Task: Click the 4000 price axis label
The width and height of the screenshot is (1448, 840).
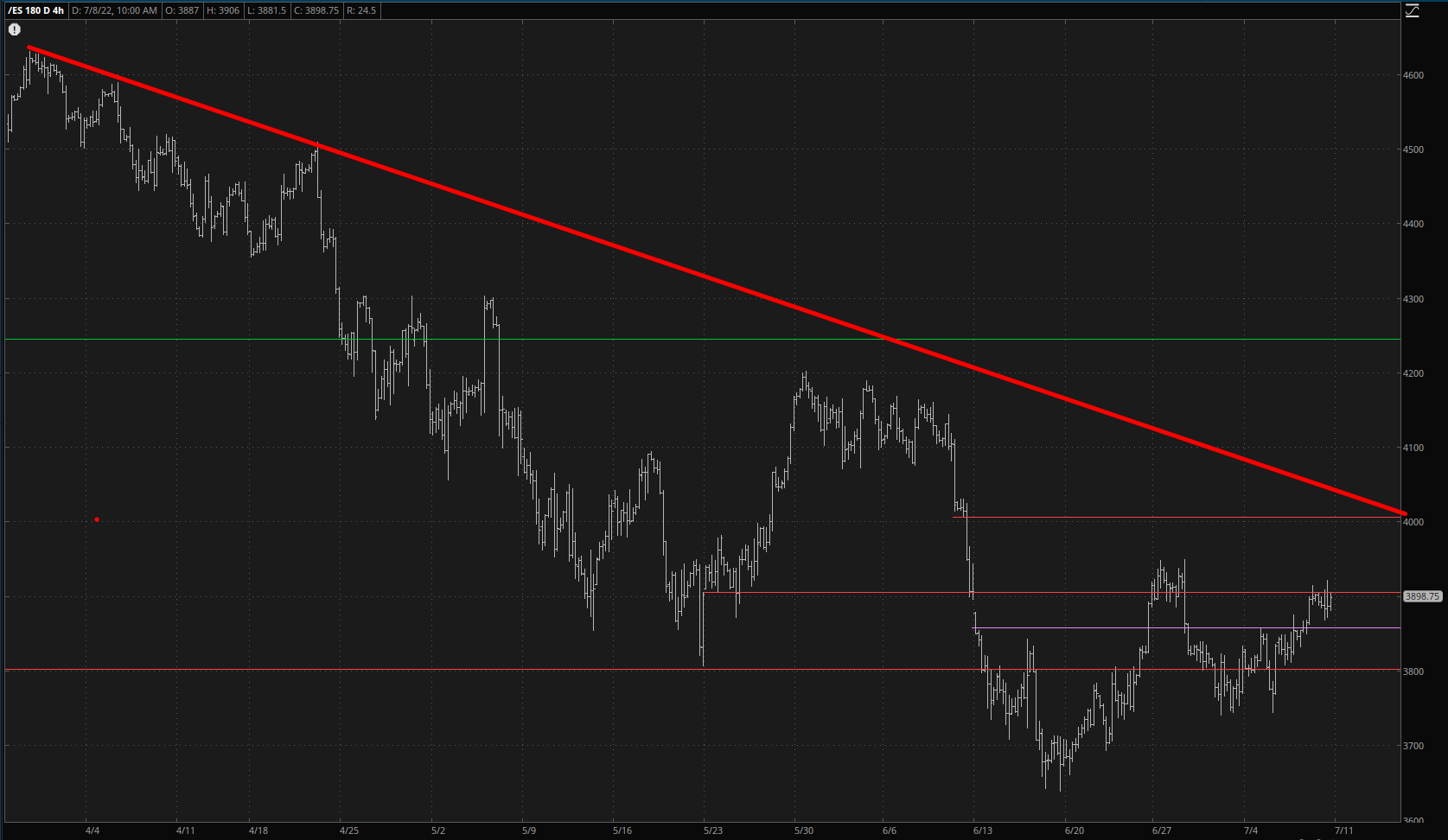Action: (1413, 522)
